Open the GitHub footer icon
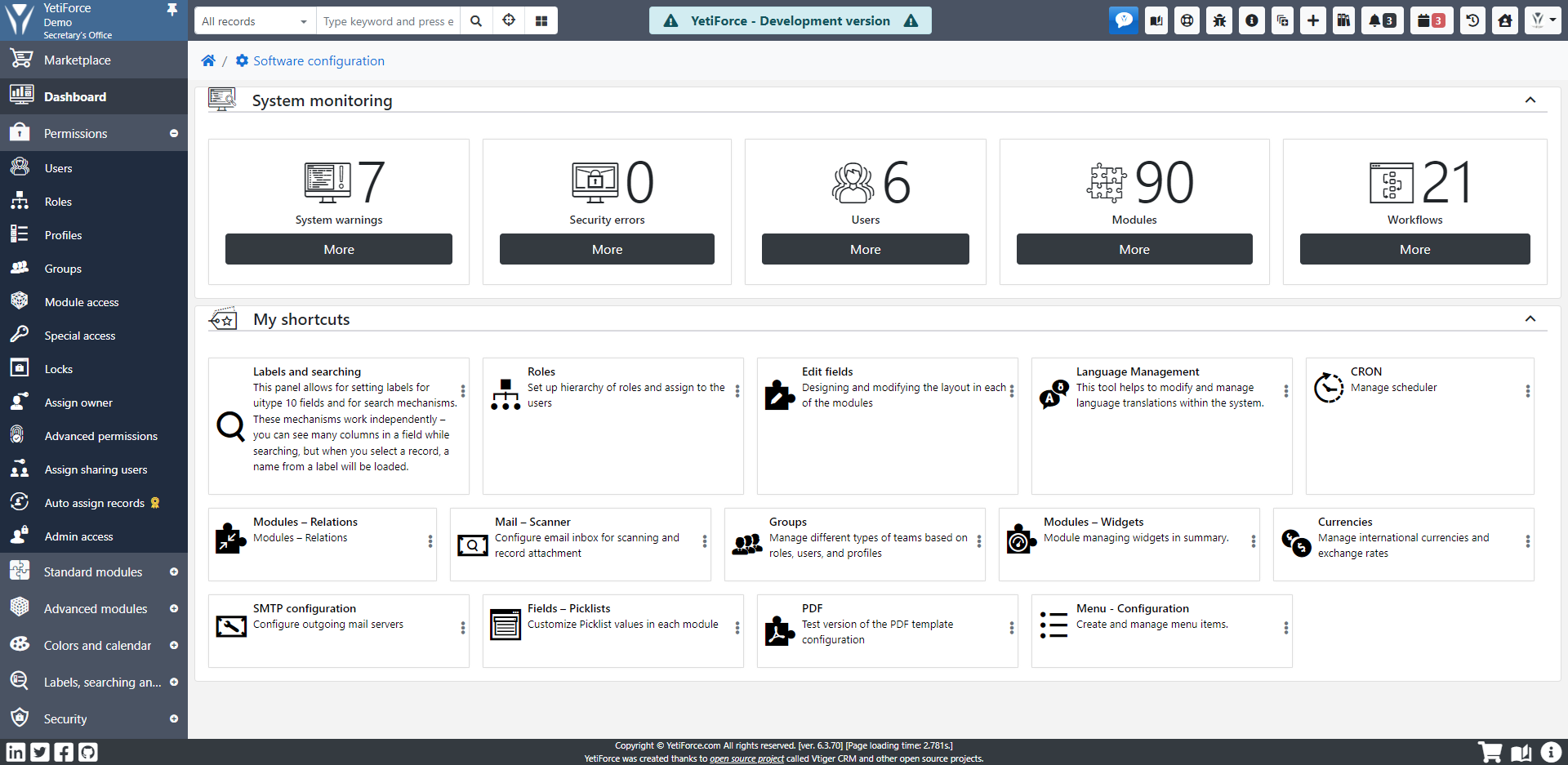The width and height of the screenshot is (1568, 765). click(88, 752)
